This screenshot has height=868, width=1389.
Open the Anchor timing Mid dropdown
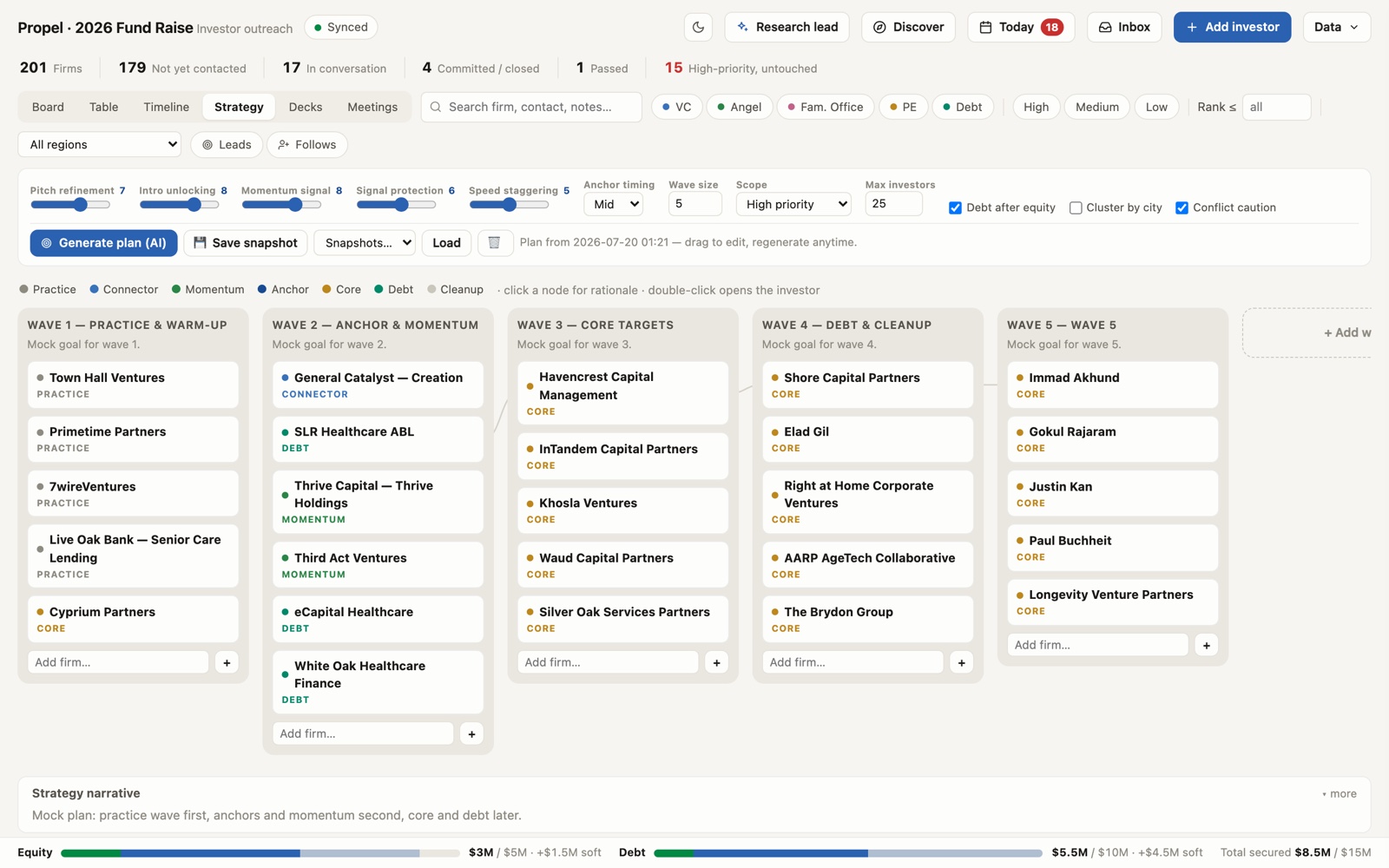615,204
